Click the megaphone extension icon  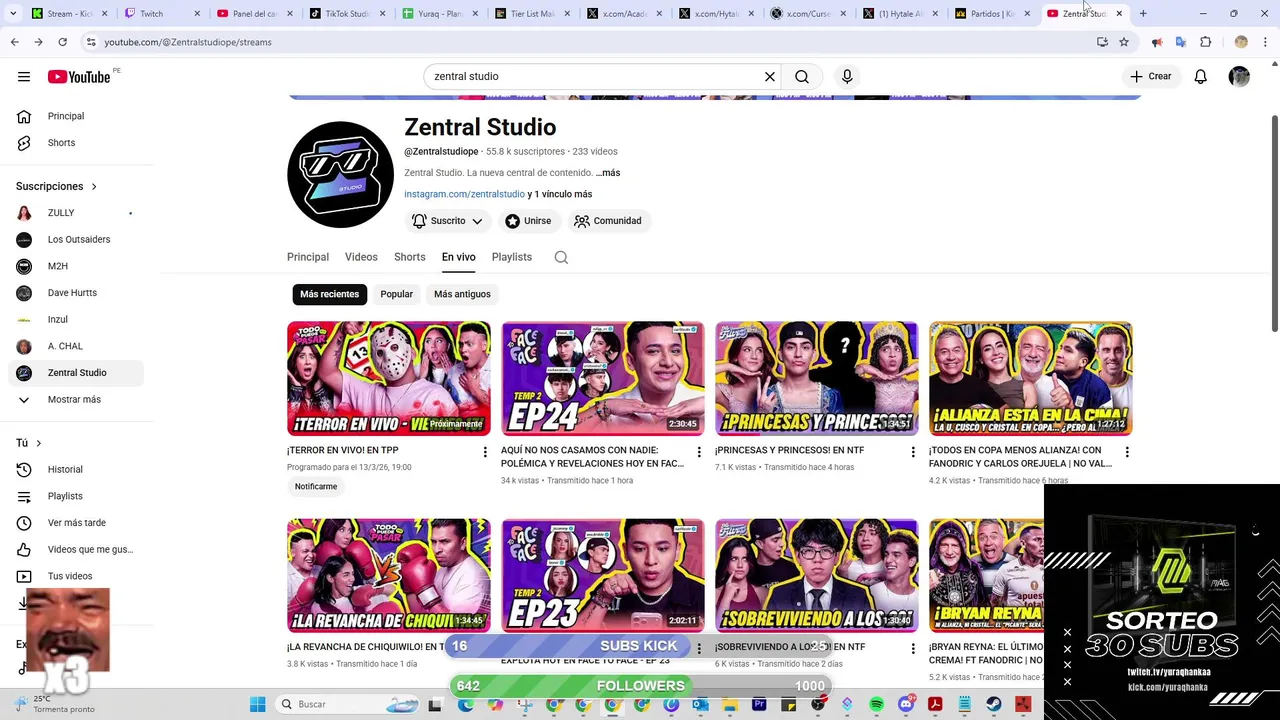coord(1157,42)
